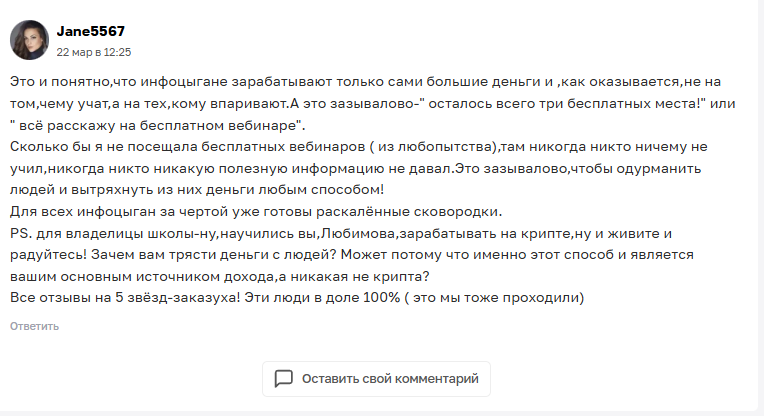Click the line starting учил, никогда никто
This screenshot has width=764, height=416.
(x=350, y=168)
